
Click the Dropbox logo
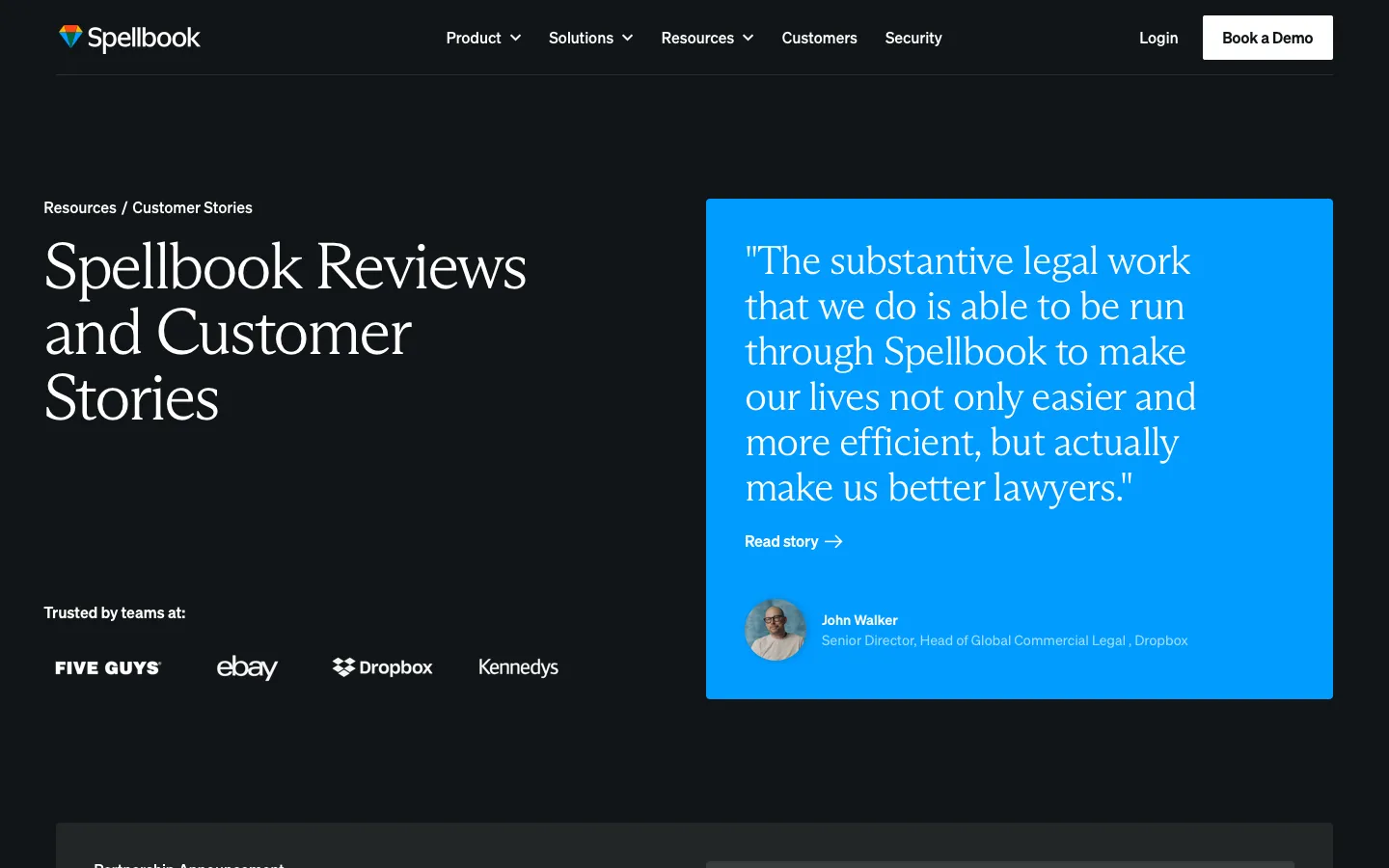(x=382, y=667)
